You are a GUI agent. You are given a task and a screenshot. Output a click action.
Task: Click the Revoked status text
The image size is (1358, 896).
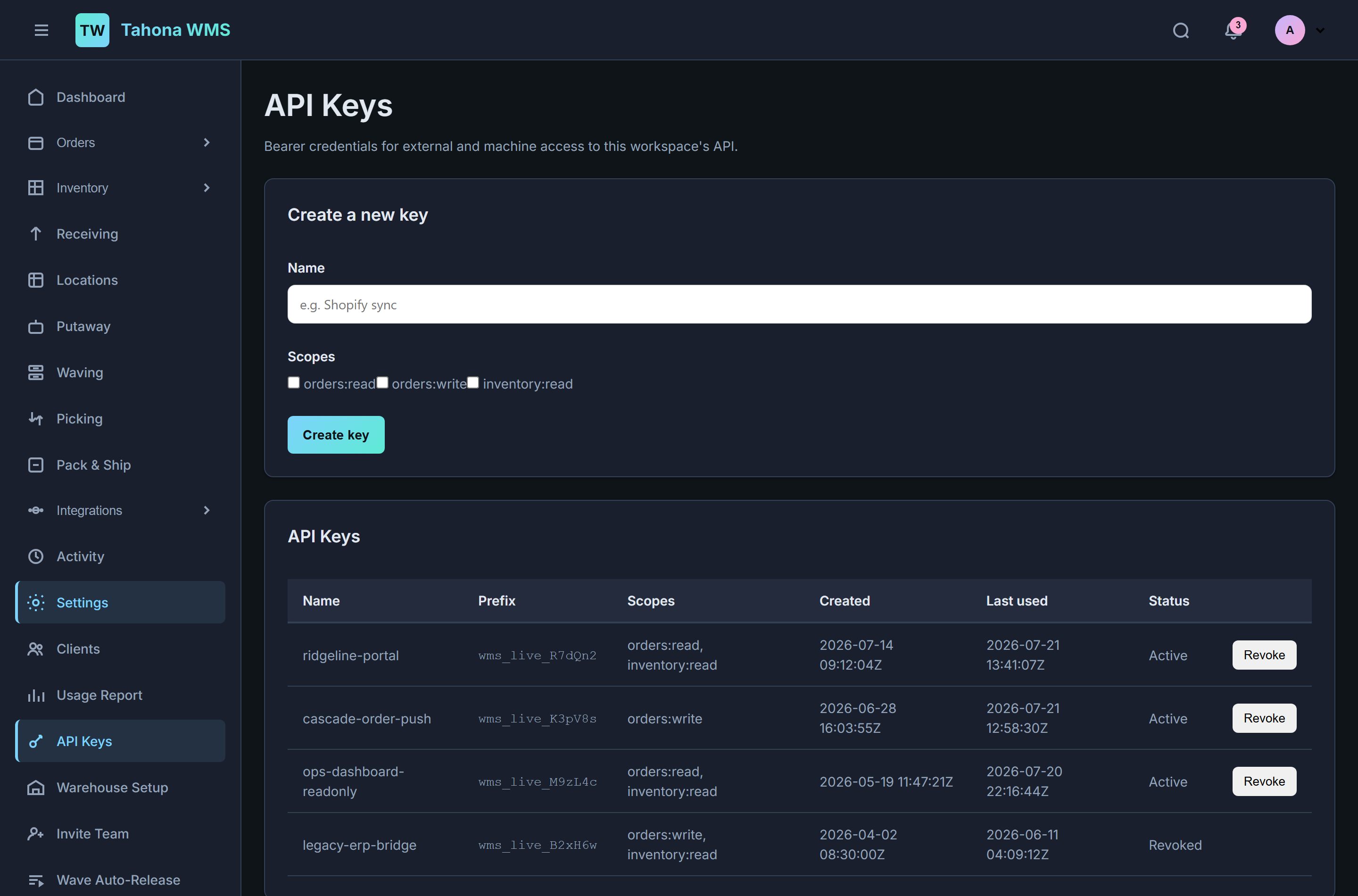1175,845
